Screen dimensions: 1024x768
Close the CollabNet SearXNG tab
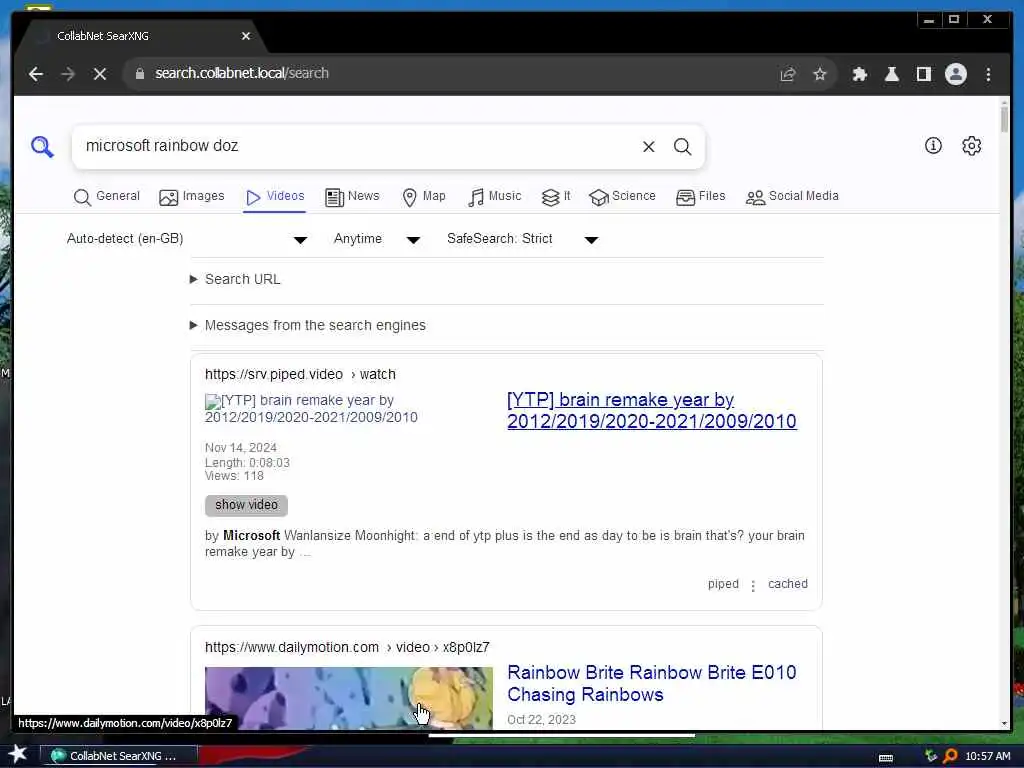tap(246, 36)
